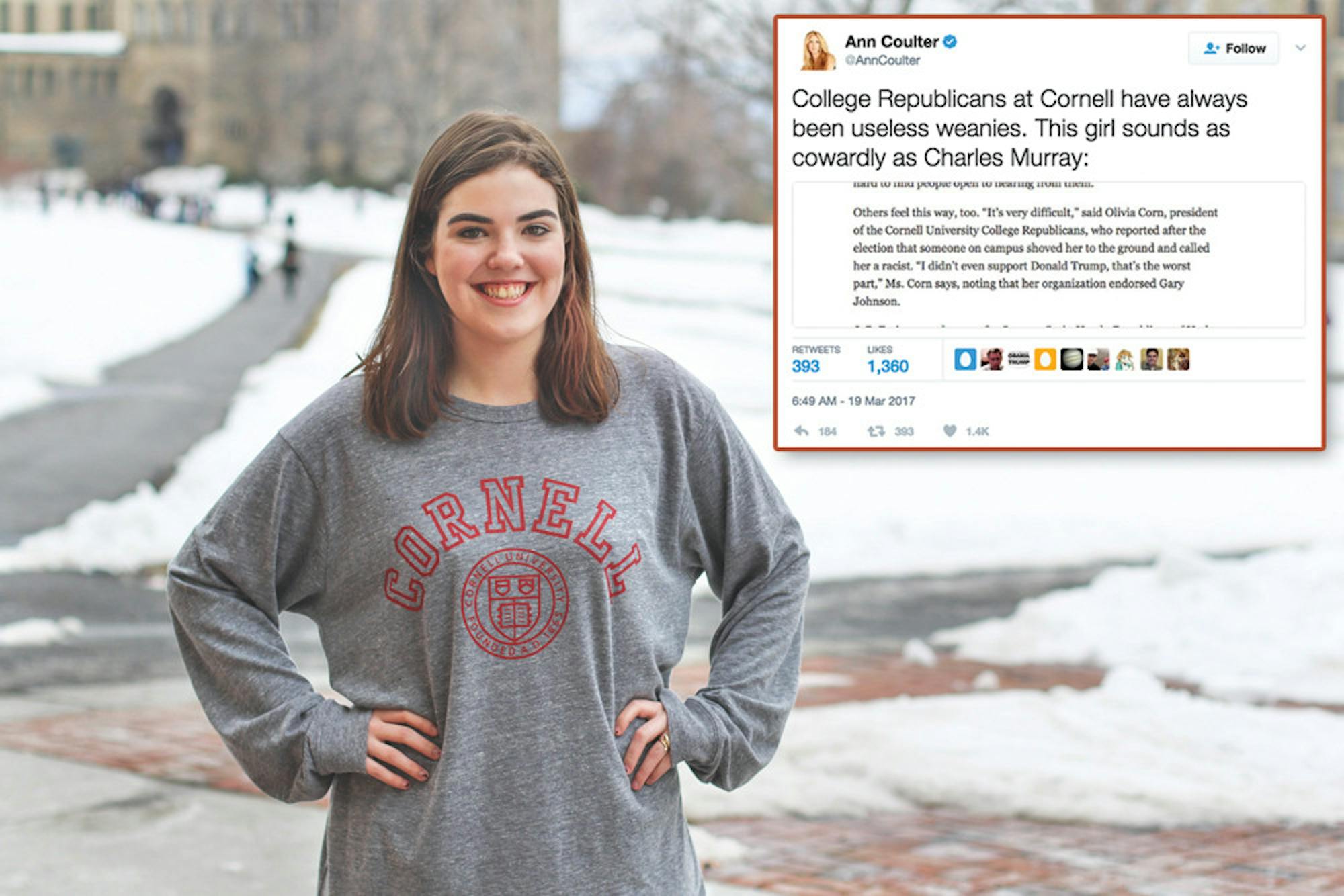This screenshot has height=896, width=1344.
Task: Click the last liker avatar in the row
Action: [1178, 359]
